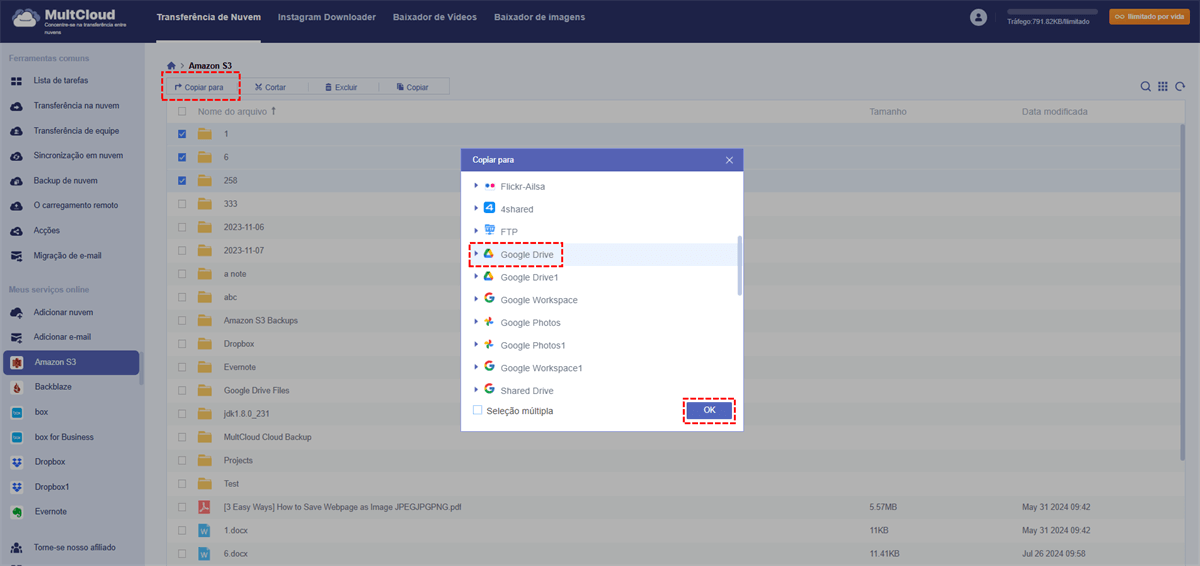
Task: Select Transferência de equipe in sidebar
Action: (x=77, y=130)
